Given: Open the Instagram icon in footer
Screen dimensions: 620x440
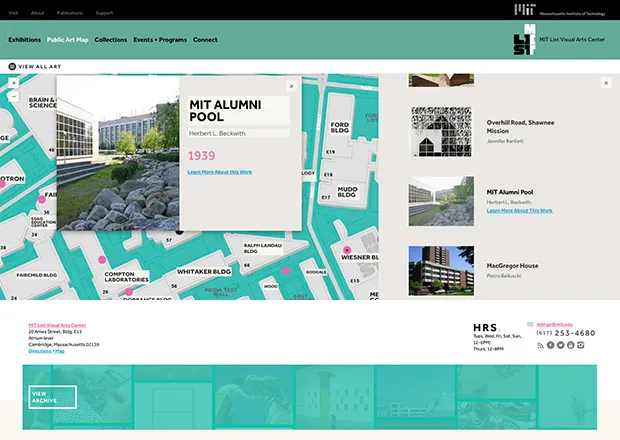Looking at the screenshot, I should (580, 345).
